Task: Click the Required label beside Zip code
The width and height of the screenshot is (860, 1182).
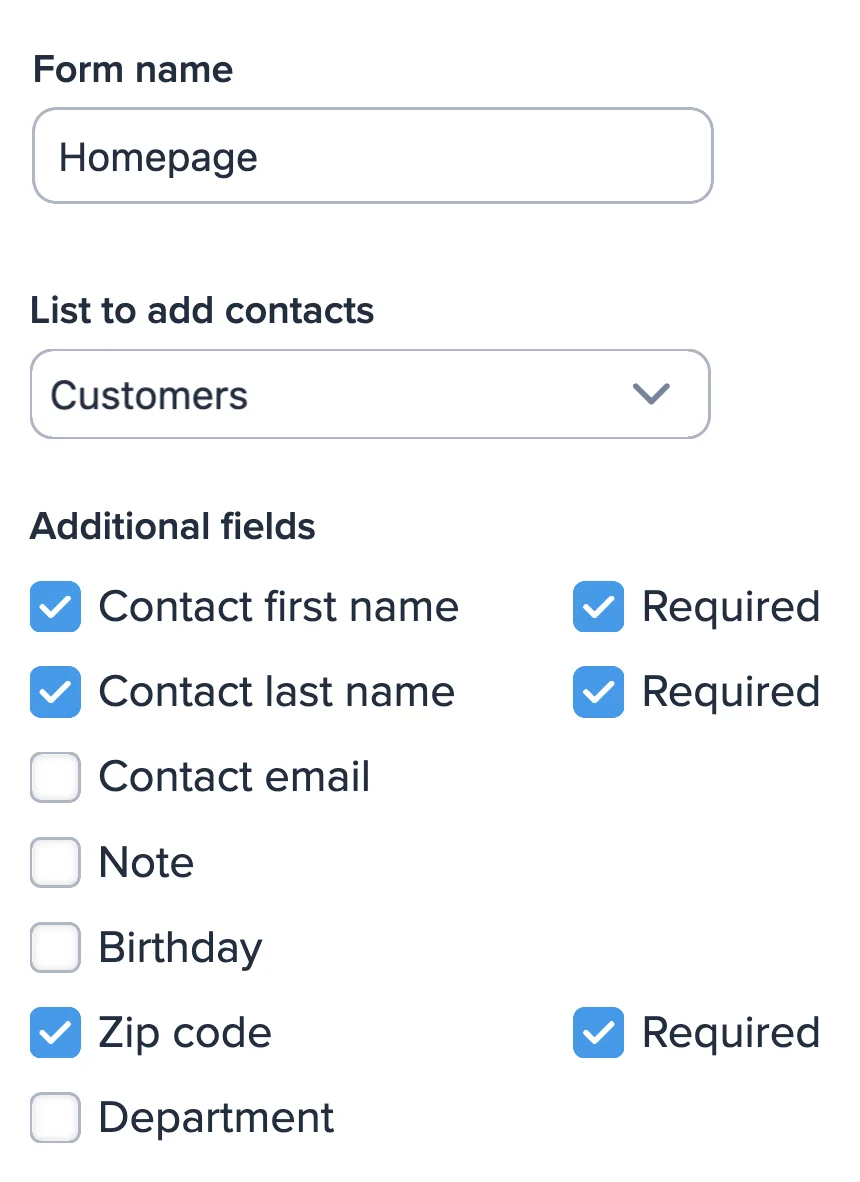Action: tap(731, 1032)
